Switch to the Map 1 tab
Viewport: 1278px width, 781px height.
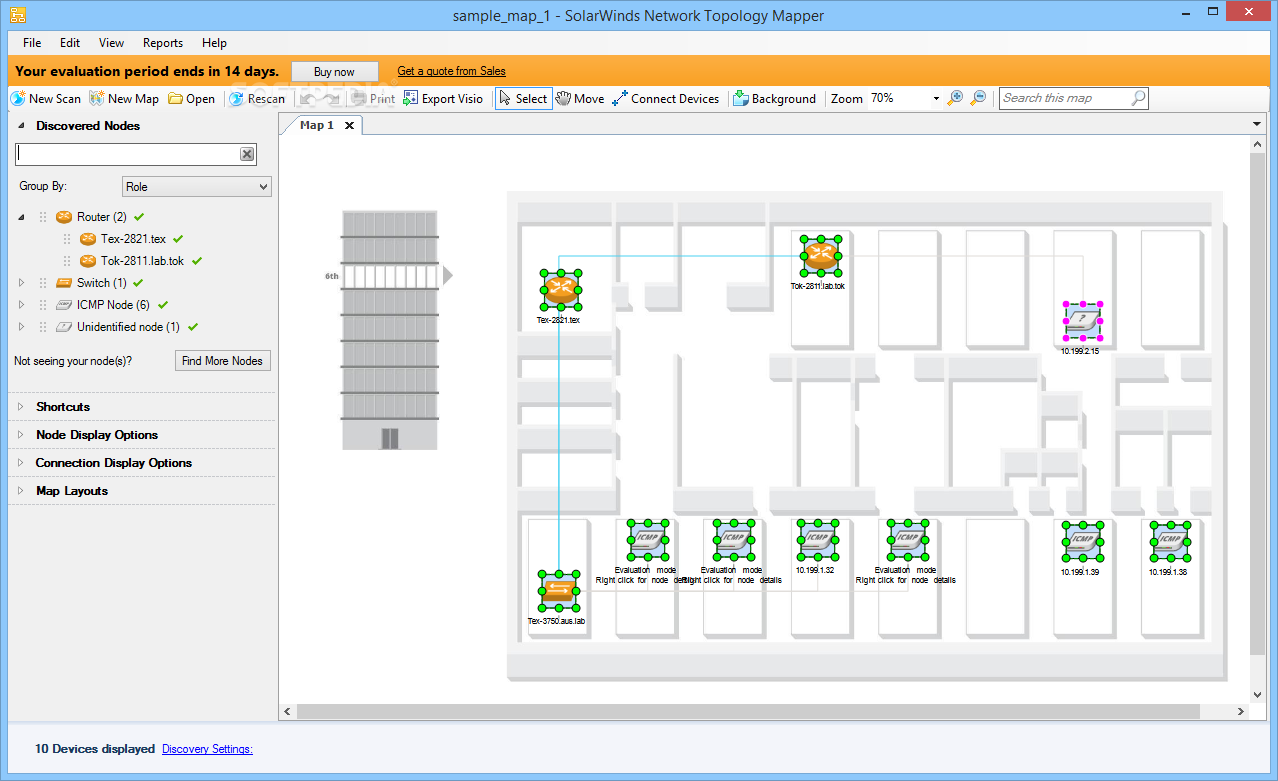point(317,125)
